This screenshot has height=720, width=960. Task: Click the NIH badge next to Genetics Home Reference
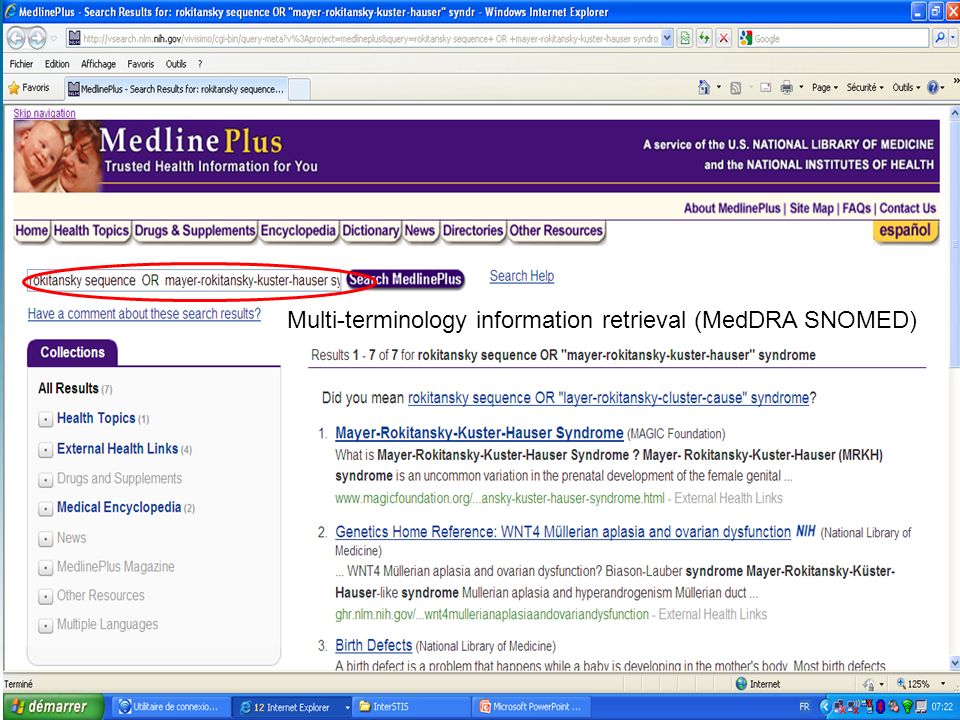pos(806,531)
